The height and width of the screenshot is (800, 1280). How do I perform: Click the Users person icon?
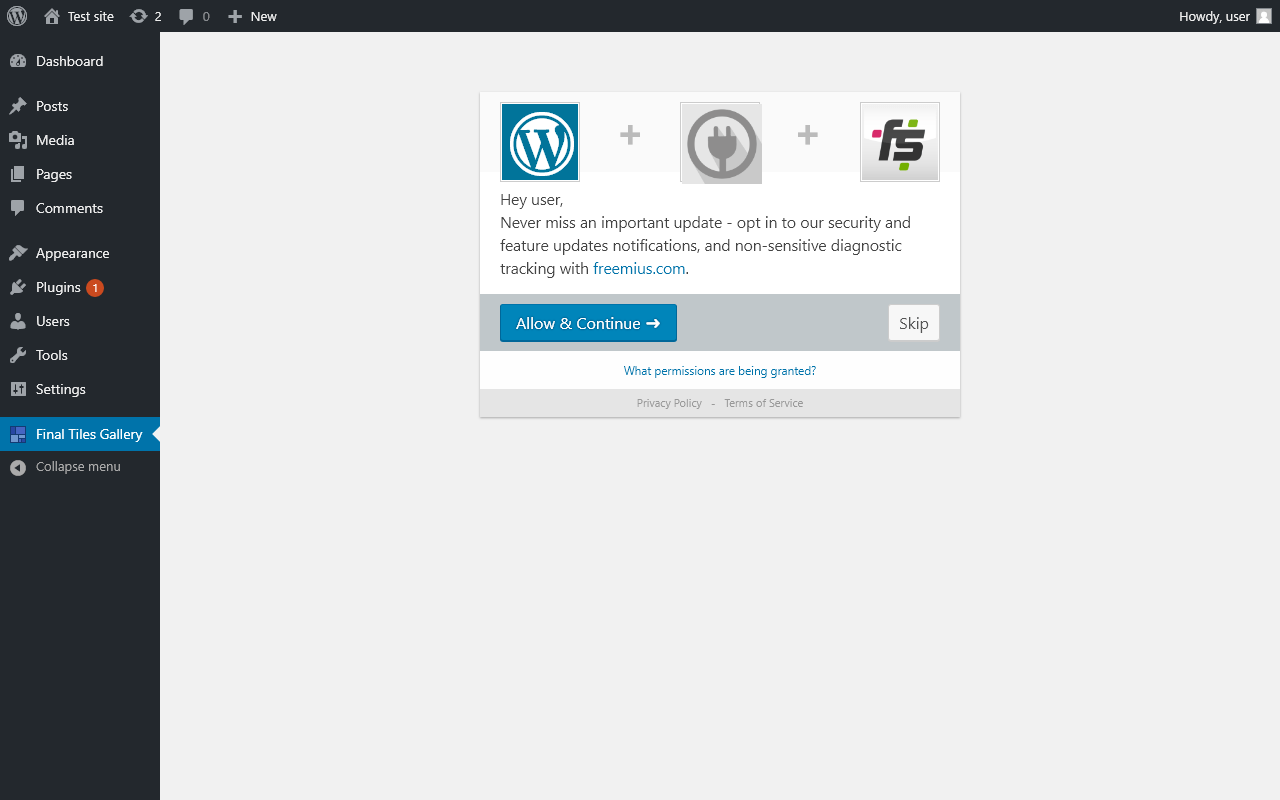pos(18,321)
